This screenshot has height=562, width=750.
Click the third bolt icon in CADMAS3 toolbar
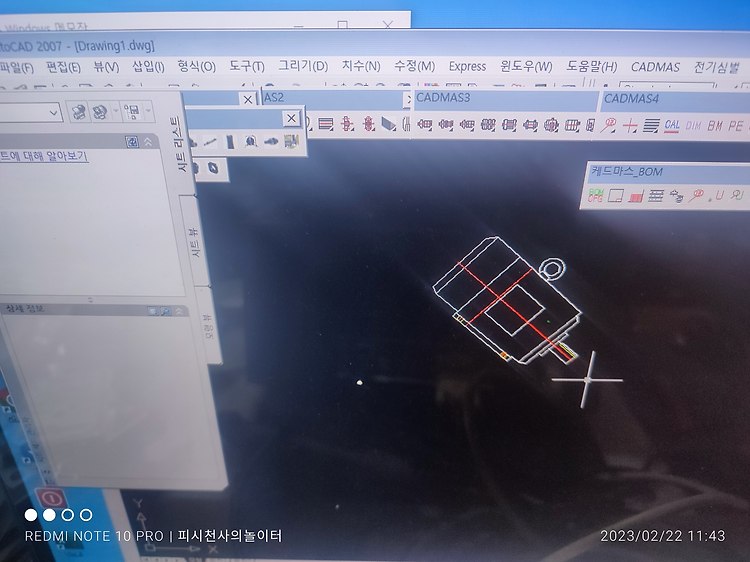coord(467,125)
